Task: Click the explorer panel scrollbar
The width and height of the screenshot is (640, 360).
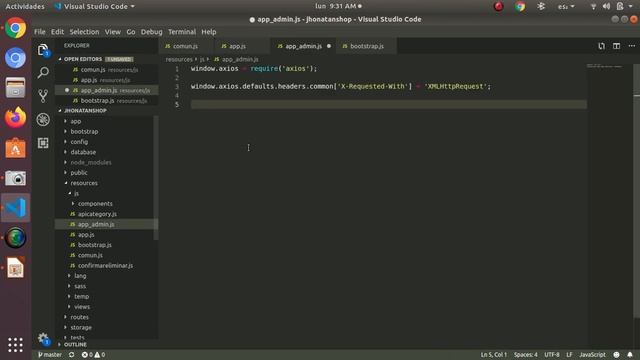Action: coord(156,178)
